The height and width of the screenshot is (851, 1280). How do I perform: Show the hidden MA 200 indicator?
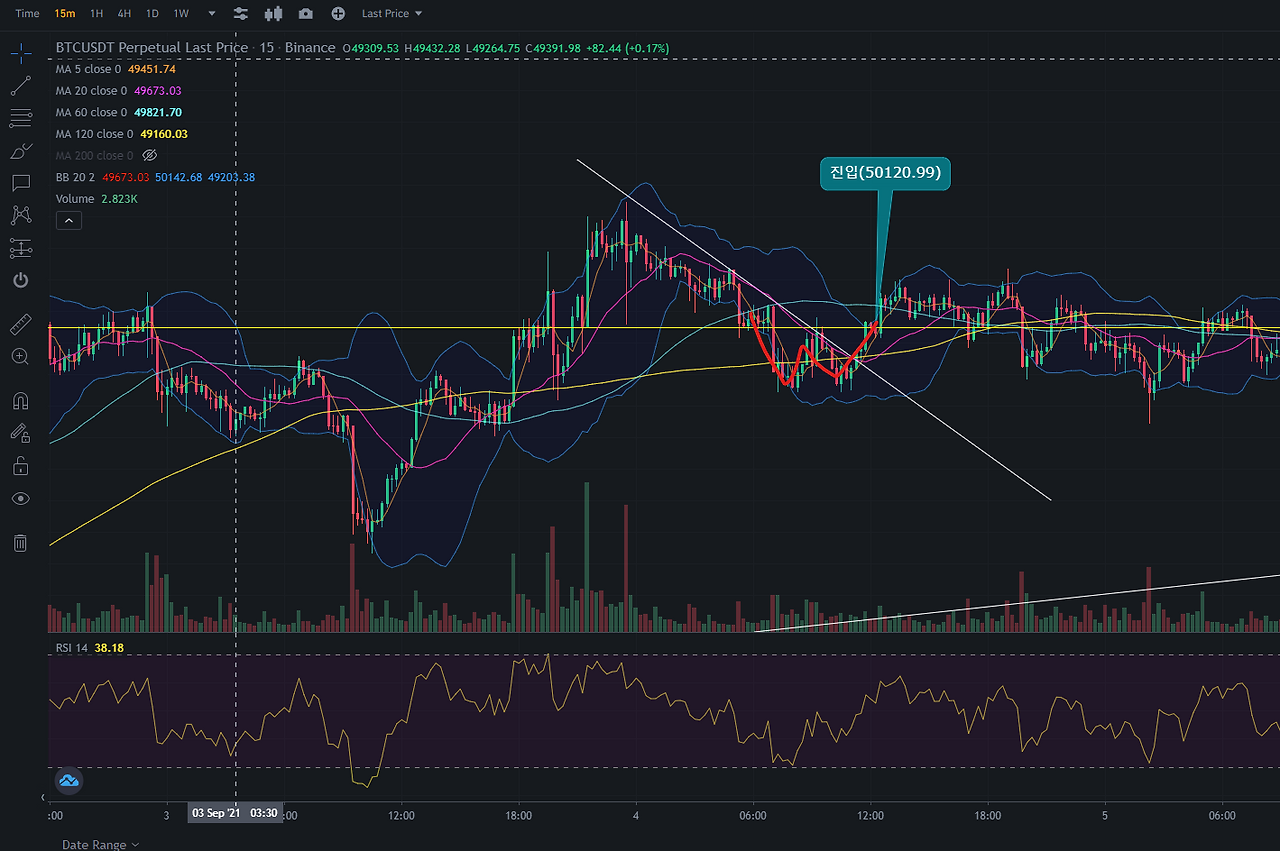[151, 156]
